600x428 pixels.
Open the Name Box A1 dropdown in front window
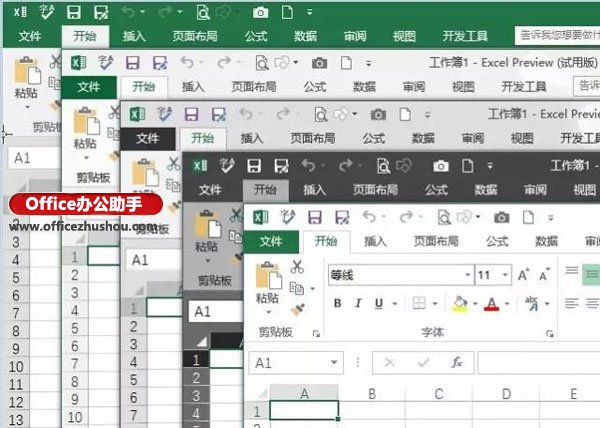point(334,362)
